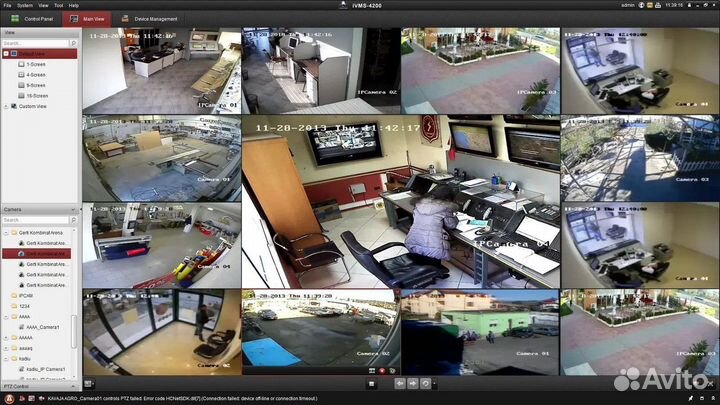Go to next page of live view

click(x=413, y=383)
